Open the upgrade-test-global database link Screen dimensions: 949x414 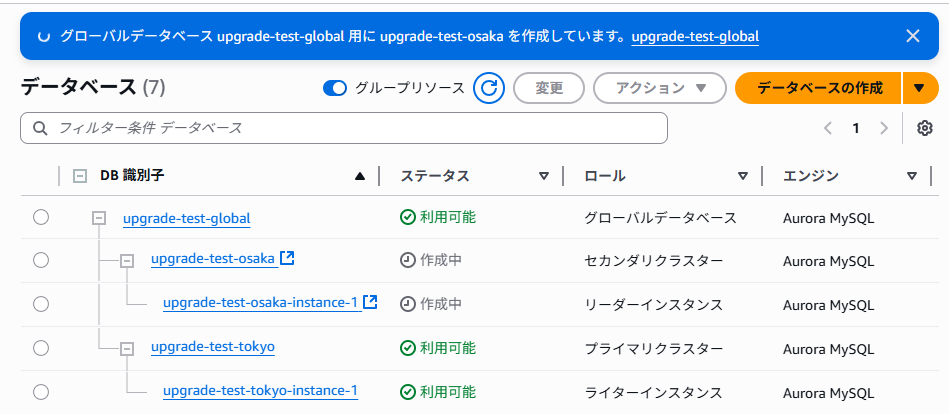coord(186,218)
